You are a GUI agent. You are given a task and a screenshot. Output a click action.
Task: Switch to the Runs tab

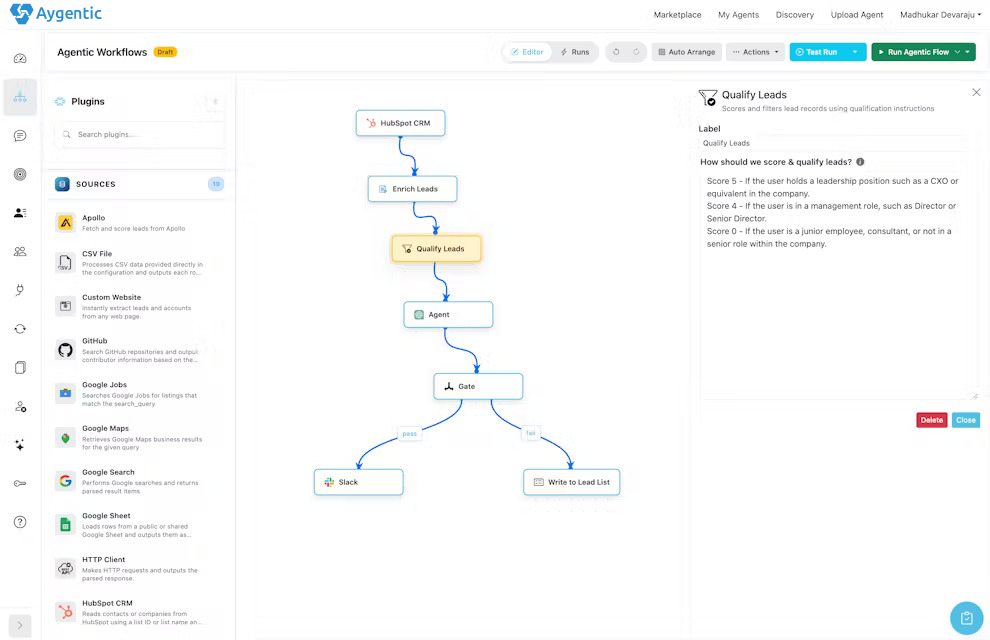point(575,52)
